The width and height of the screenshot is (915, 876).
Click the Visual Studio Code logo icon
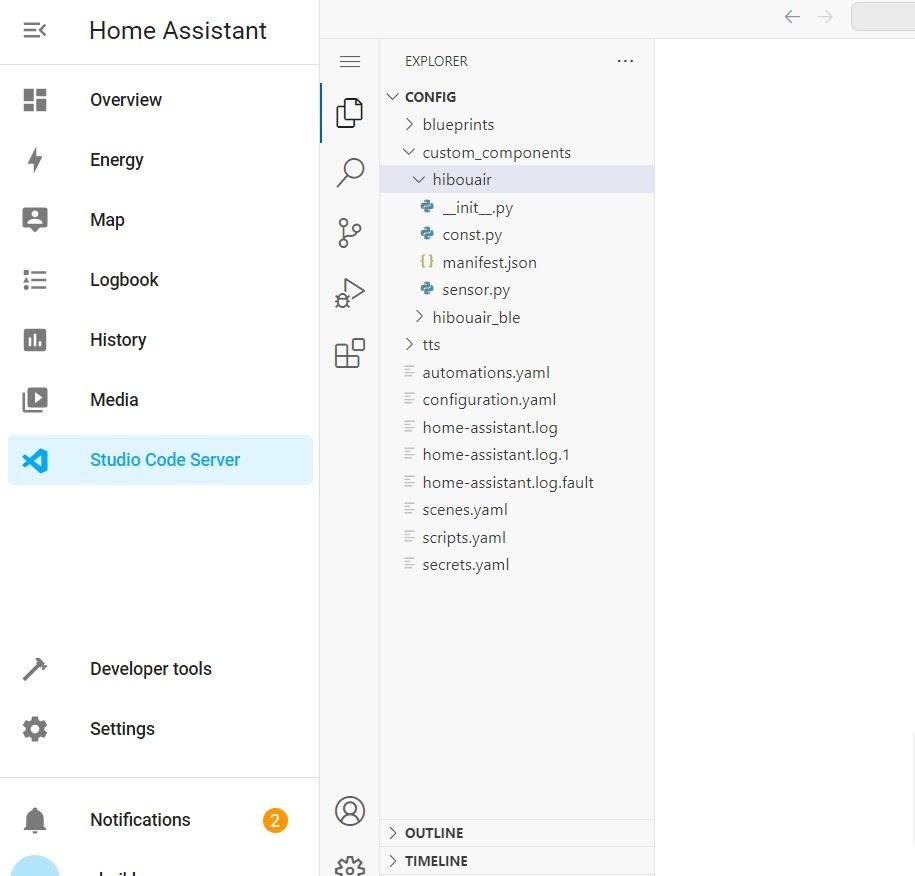click(x=35, y=460)
